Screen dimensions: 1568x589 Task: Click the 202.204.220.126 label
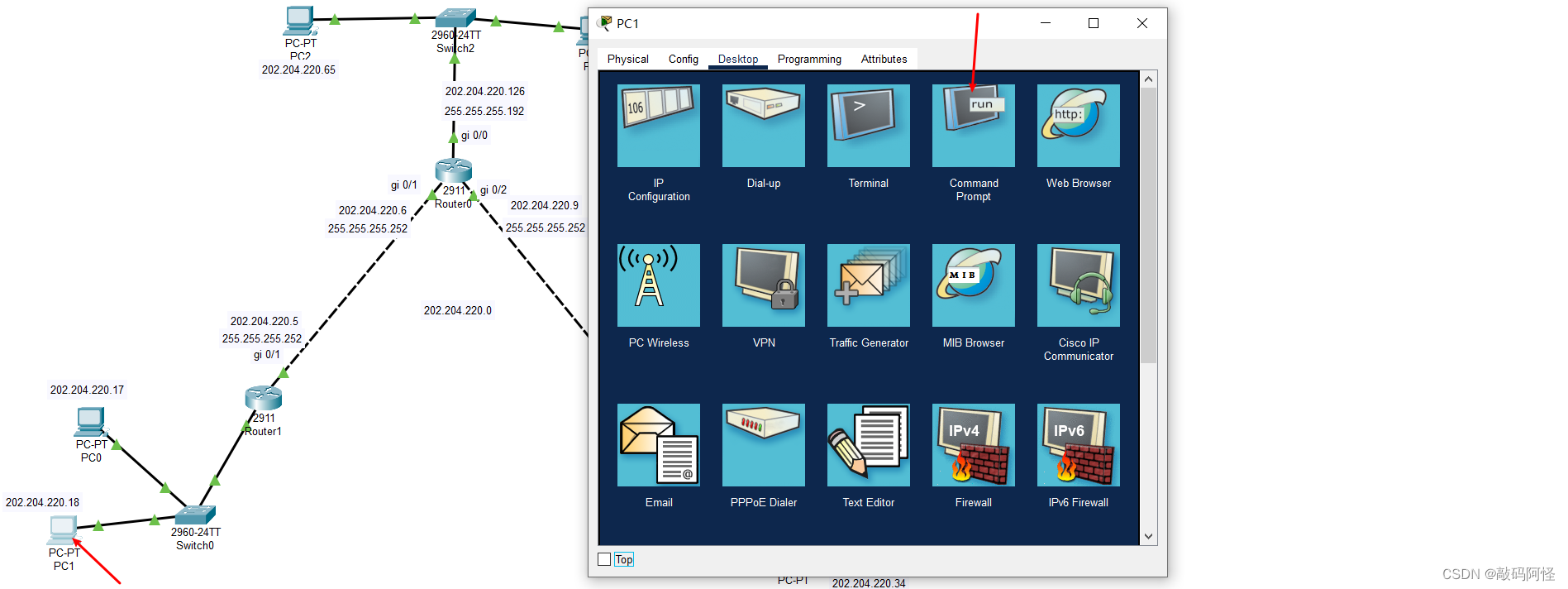coord(484,91)
